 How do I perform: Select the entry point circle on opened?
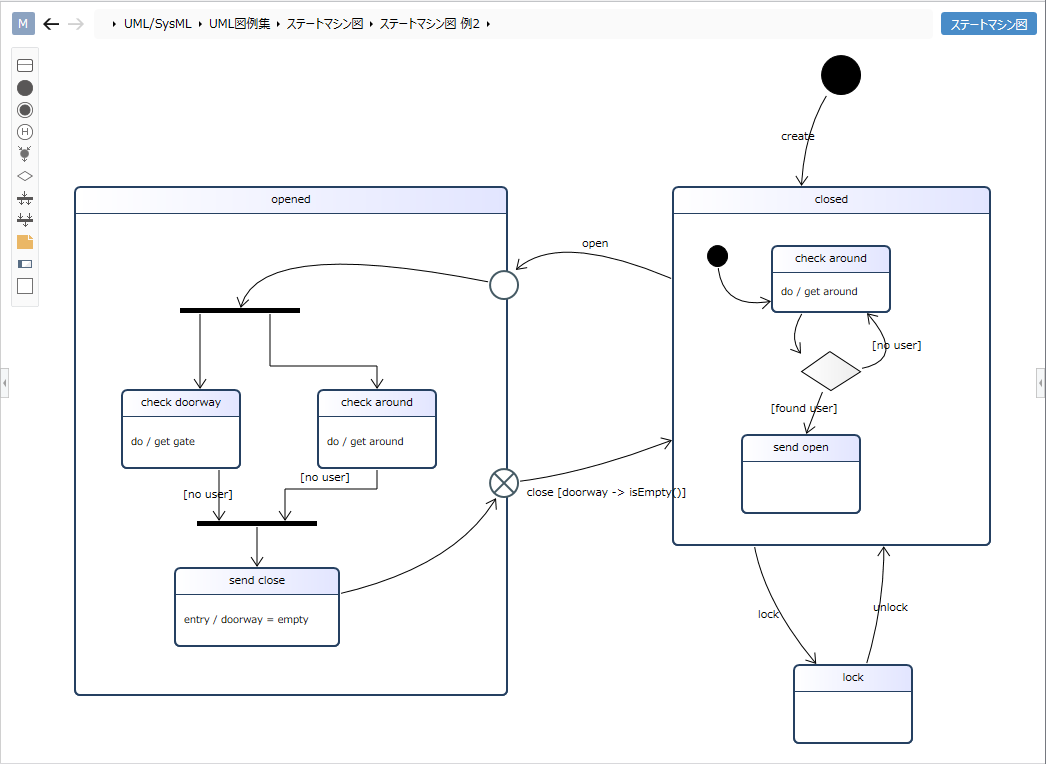pos(504,285)
